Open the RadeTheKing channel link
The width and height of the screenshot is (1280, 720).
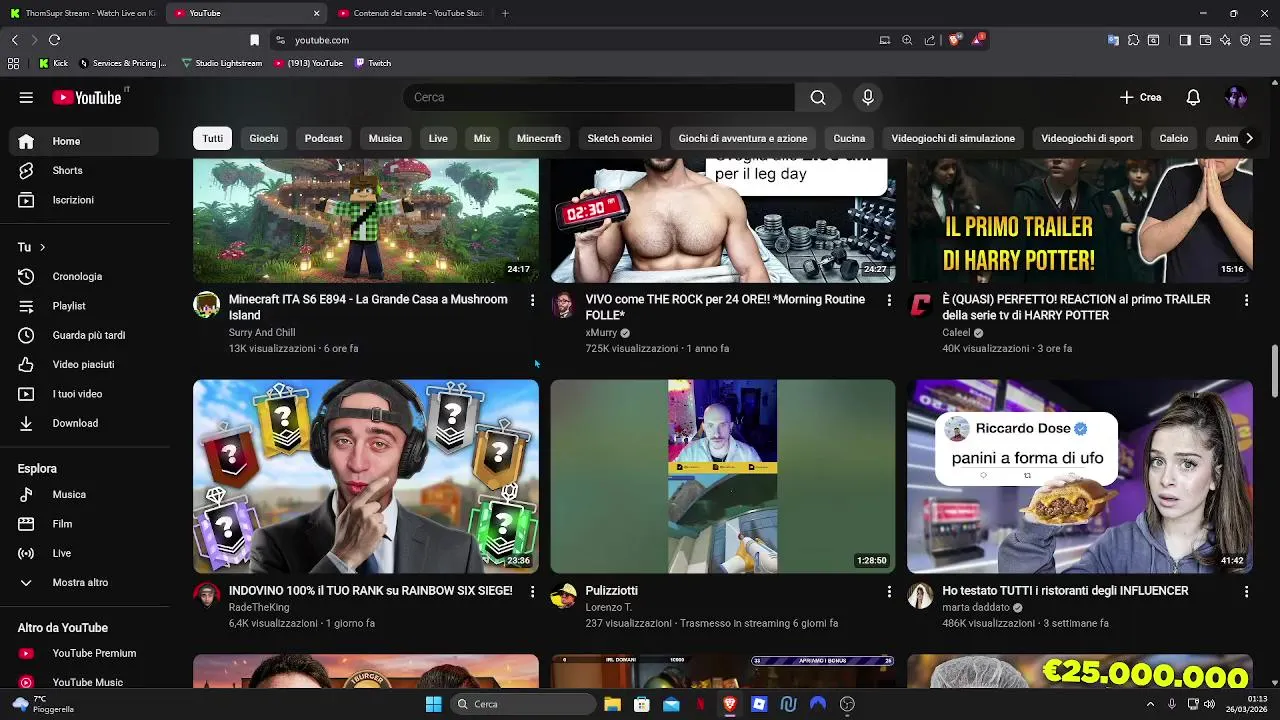[259, 607]
